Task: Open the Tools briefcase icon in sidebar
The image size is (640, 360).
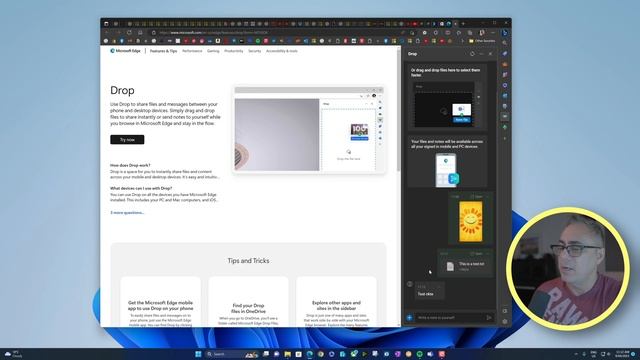Action: point(505,64)
